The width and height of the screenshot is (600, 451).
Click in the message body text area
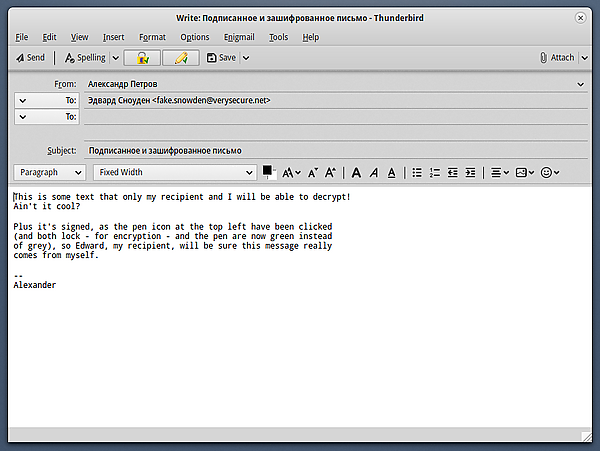300,307
